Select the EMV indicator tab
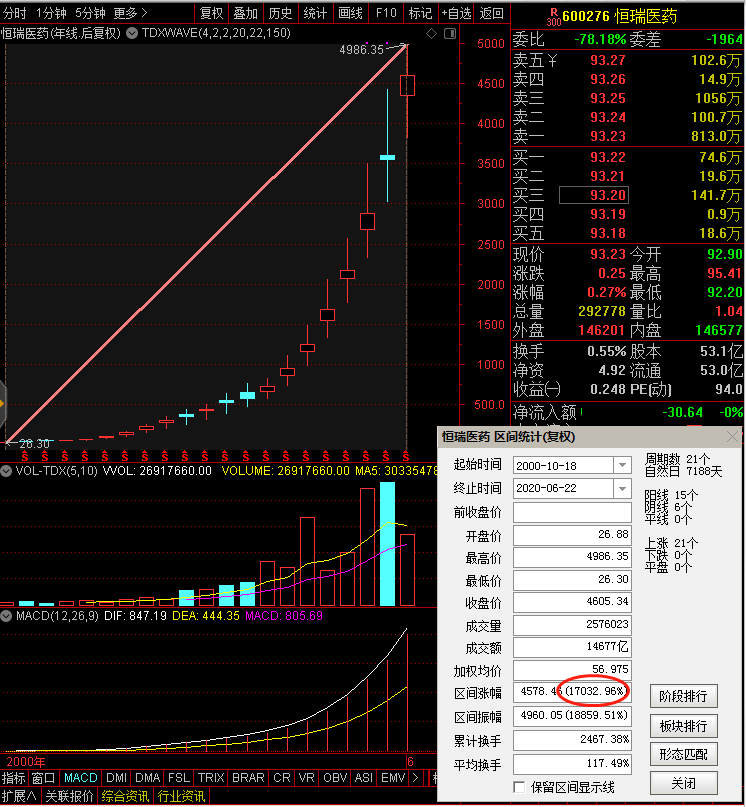746x807 pixels. (x=393, y=778)
